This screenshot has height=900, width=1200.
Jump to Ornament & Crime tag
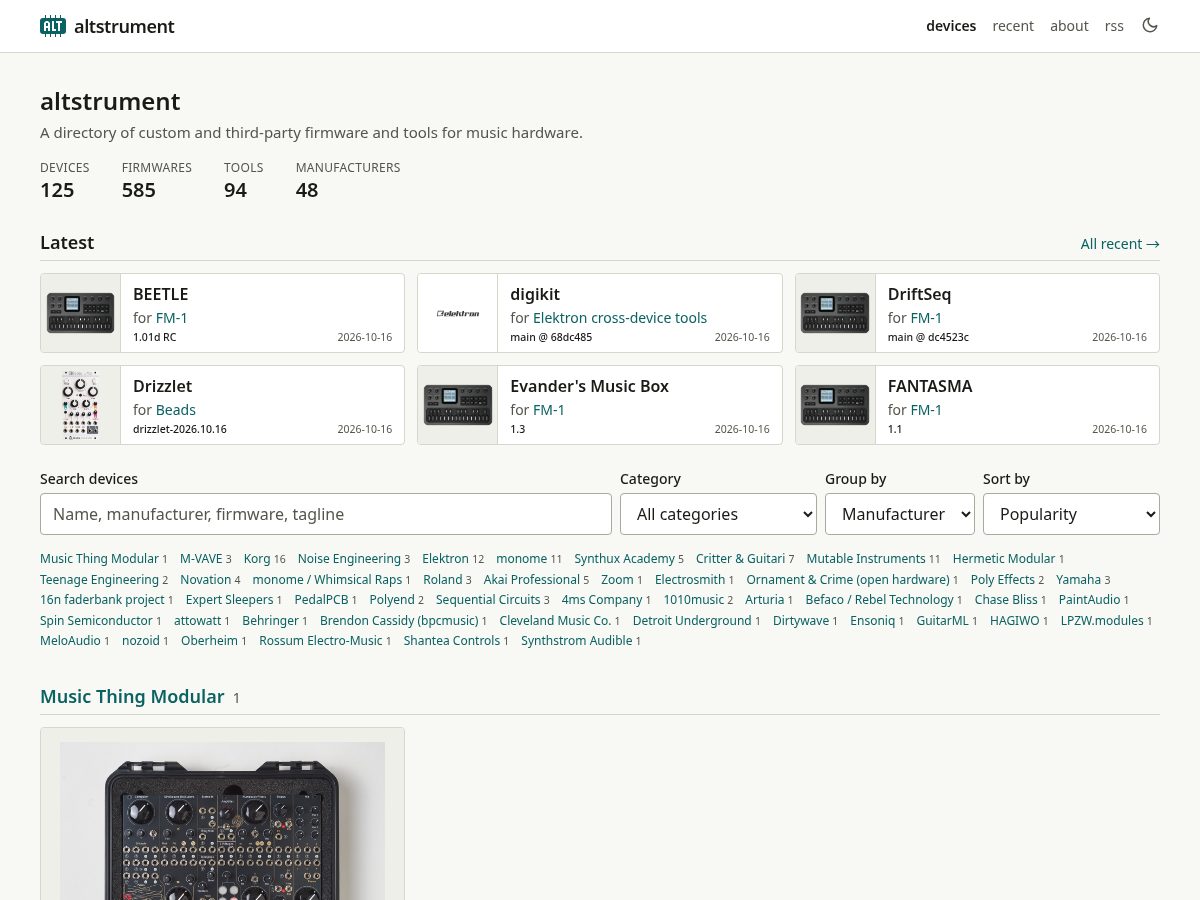click(848, 580)
